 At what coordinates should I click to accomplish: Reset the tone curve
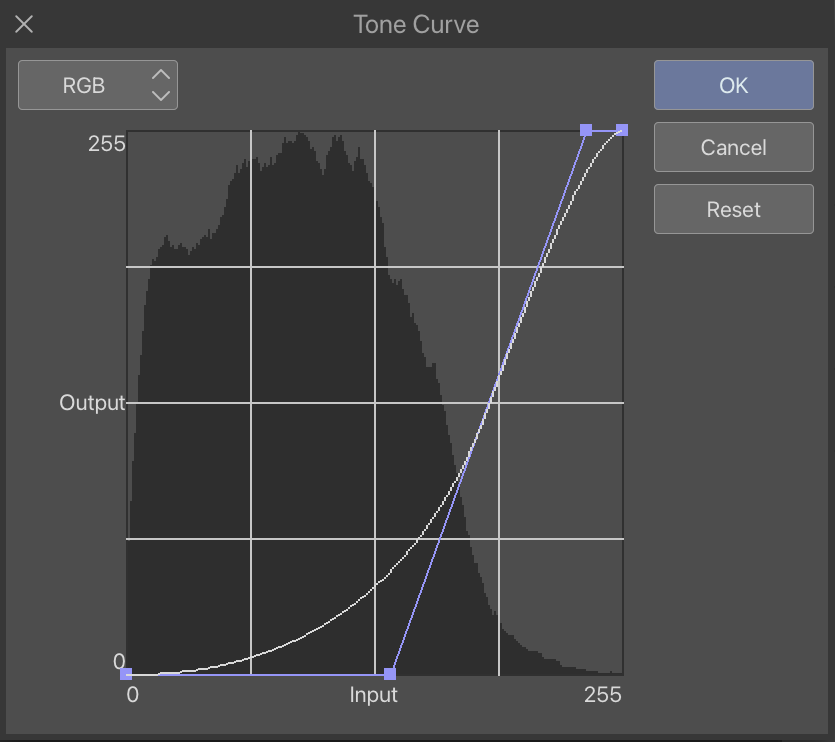click(733, 209)
